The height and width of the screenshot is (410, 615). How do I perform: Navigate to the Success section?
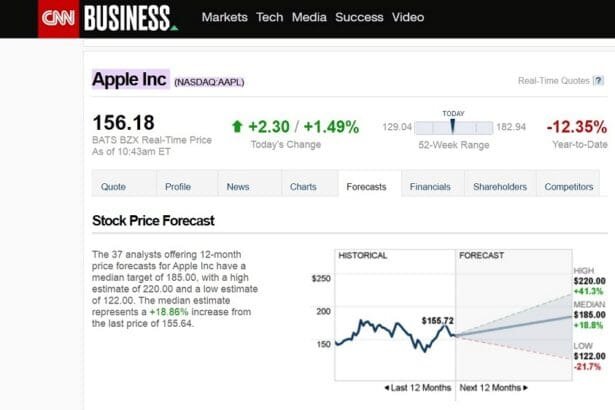click(x=359, y=18)
